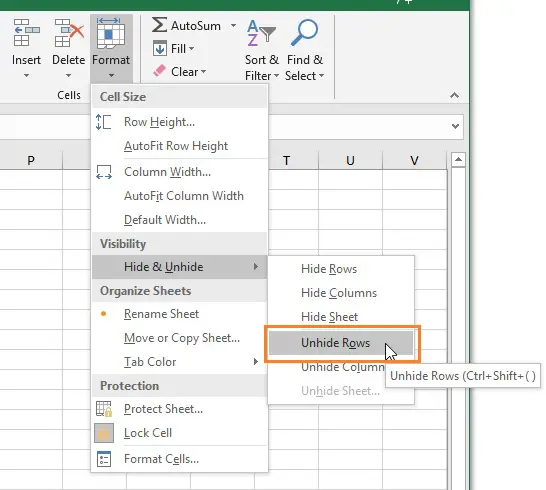Expand the AutoSum options arrow

[x=233, y=25]
